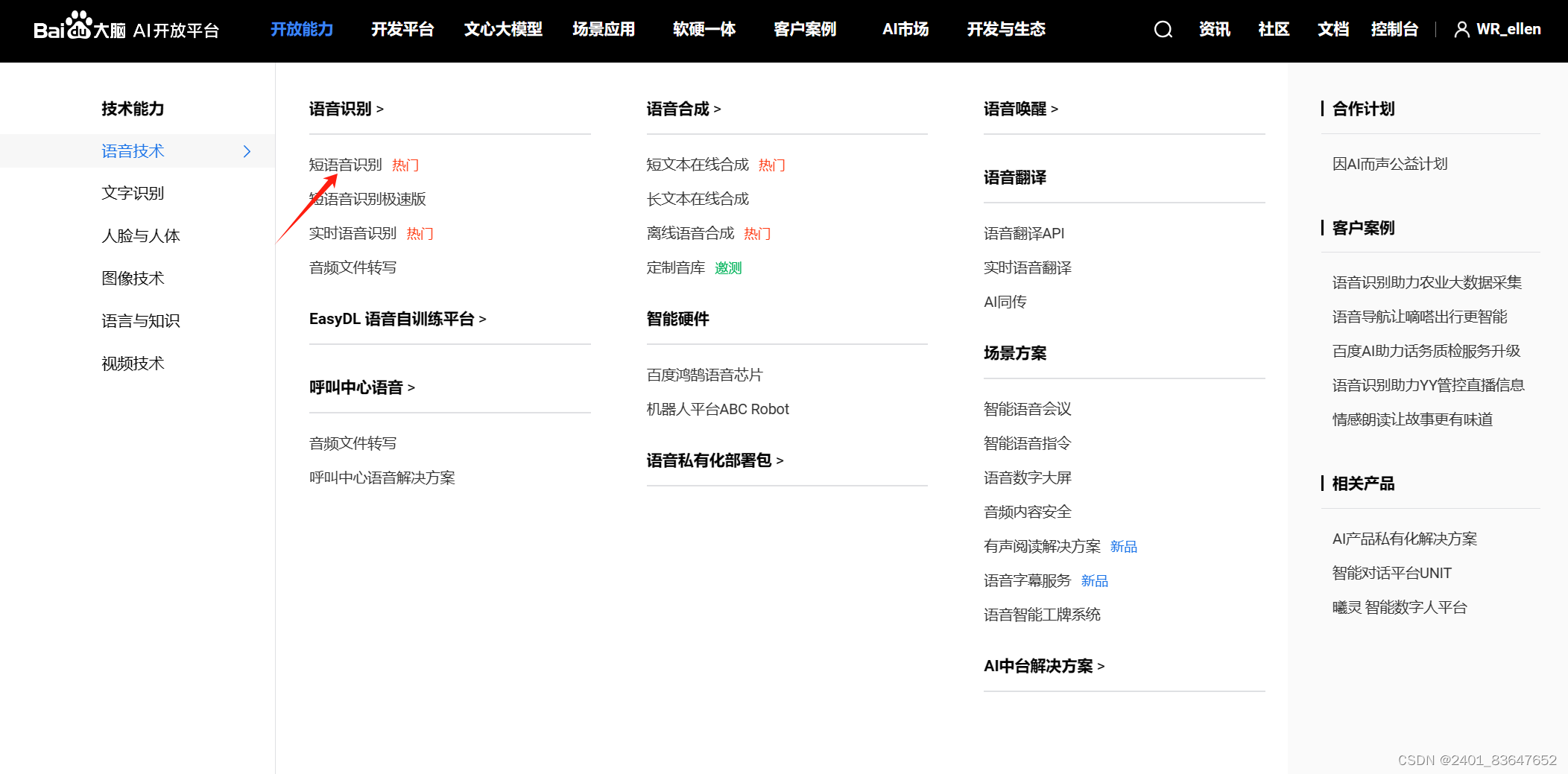Click AI同传 link
Viewport: 1568px width, 774px height.
tap(1005, 302)
